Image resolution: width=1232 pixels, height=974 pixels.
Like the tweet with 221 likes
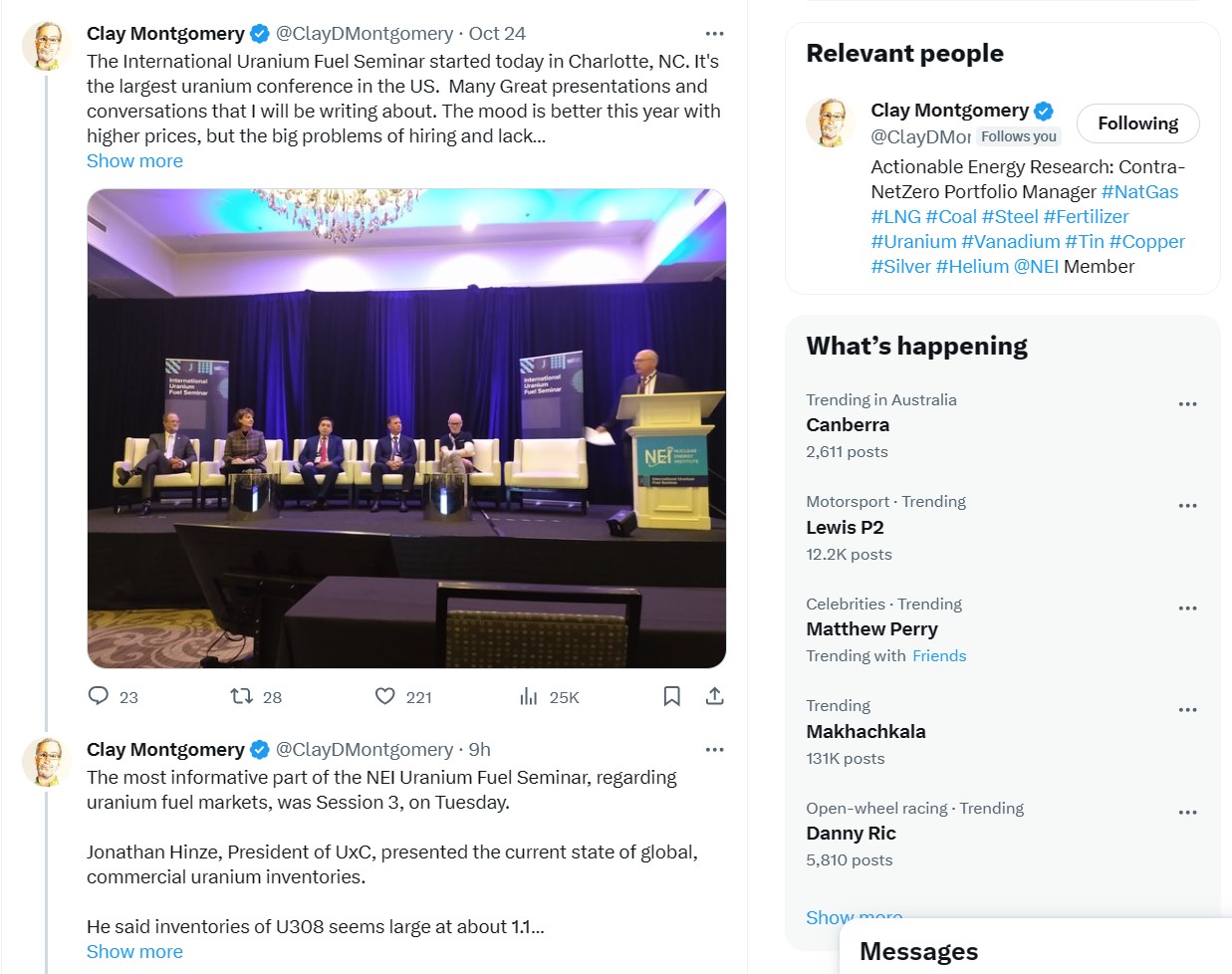coord(385,696)
